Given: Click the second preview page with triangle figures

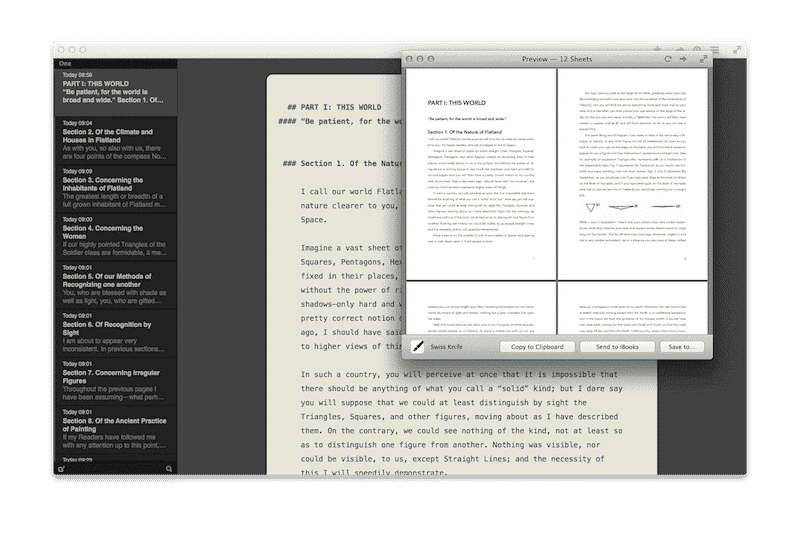Looking at the screenshot, I should 633,174.
